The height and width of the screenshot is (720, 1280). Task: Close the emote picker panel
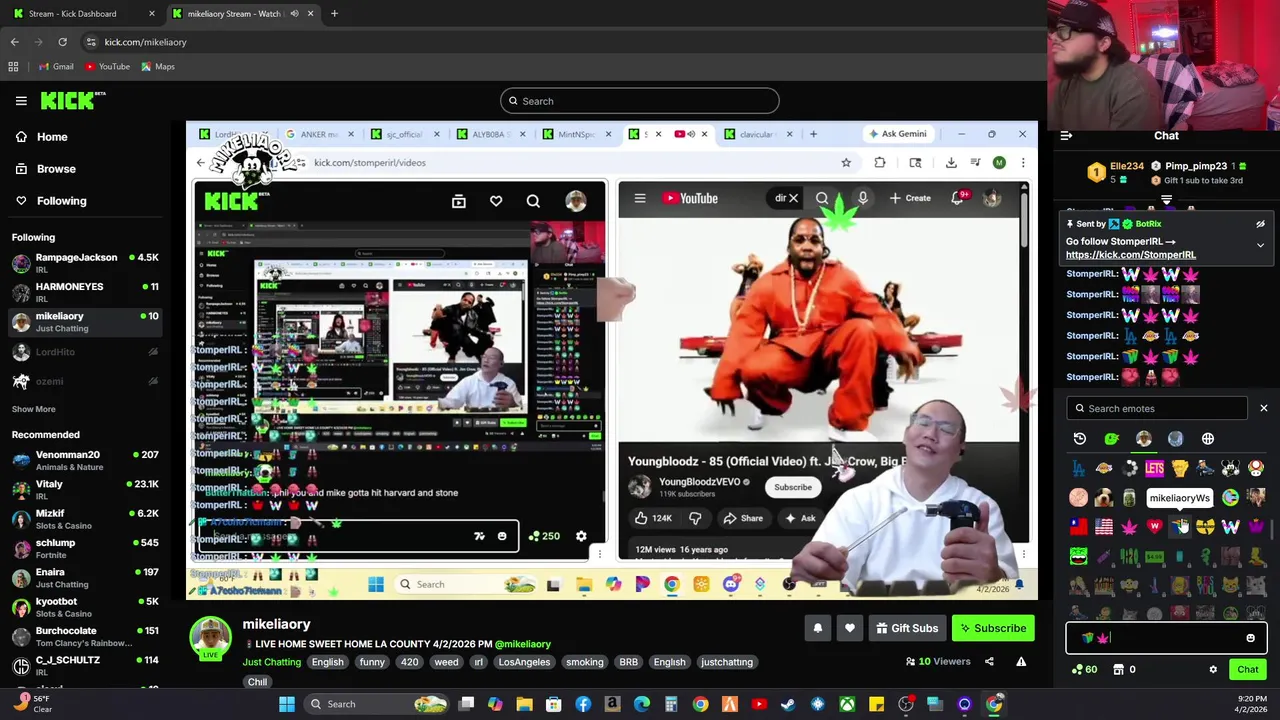coord(1263,408)
